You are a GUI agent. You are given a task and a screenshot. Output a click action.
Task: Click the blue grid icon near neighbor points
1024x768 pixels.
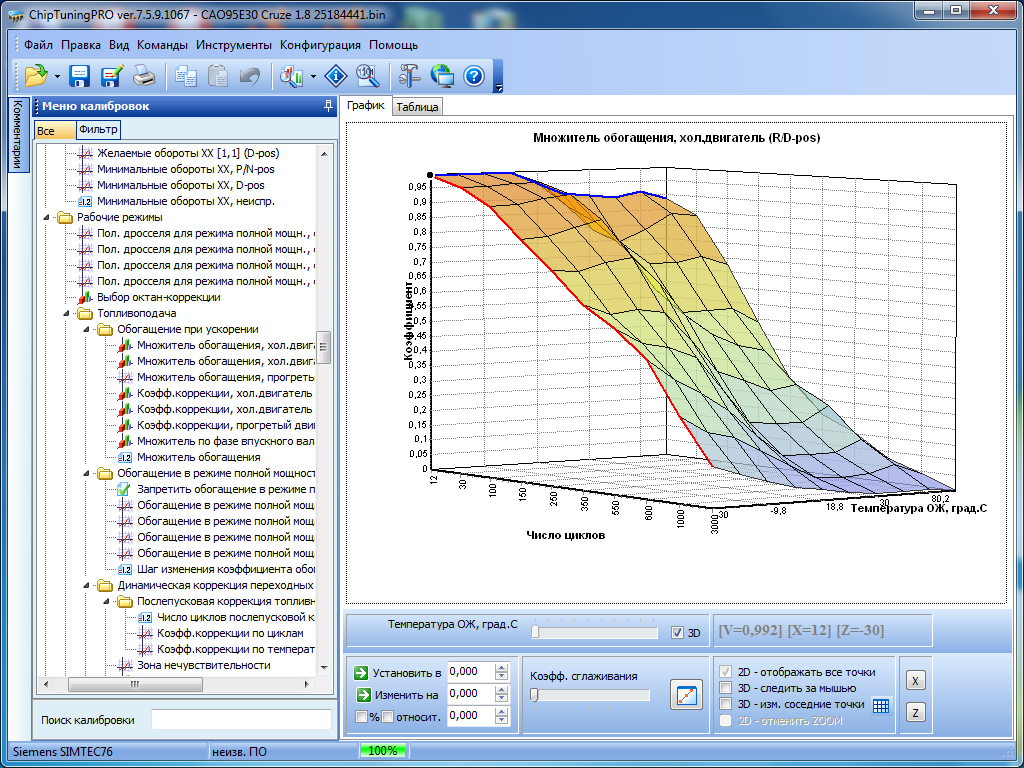880,705
